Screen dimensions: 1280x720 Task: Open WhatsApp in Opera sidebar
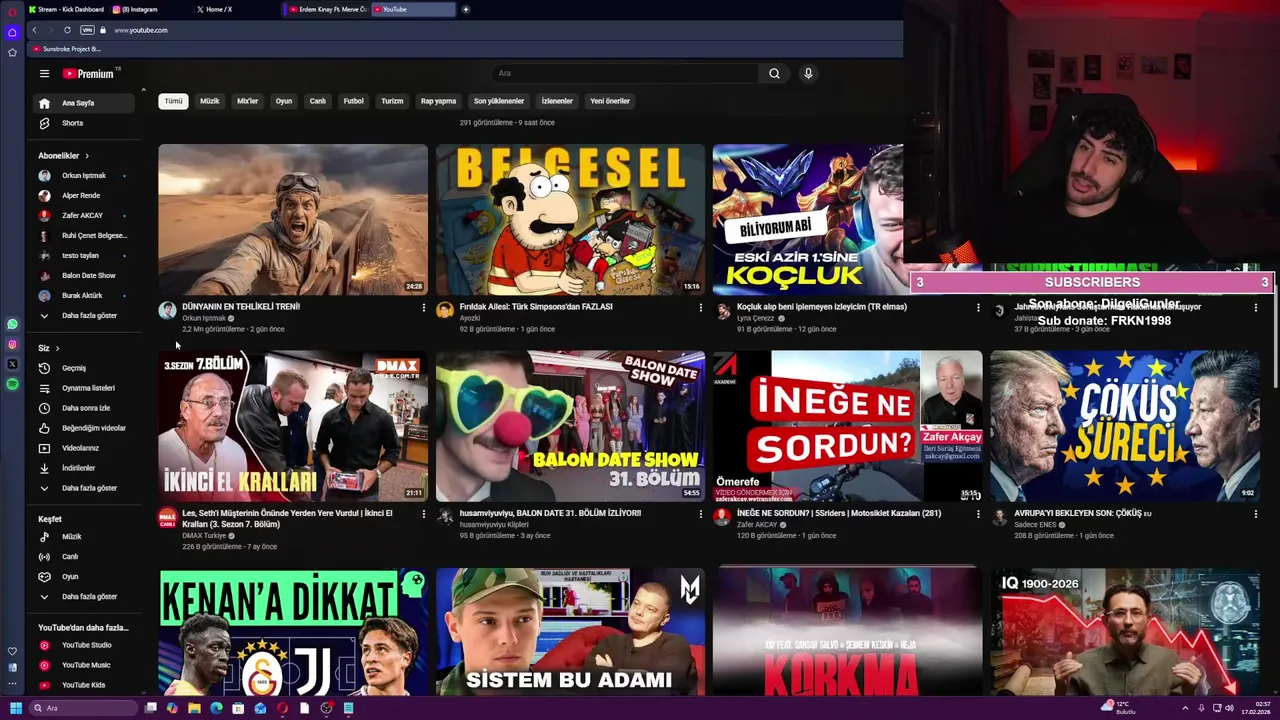click(12, 324)
